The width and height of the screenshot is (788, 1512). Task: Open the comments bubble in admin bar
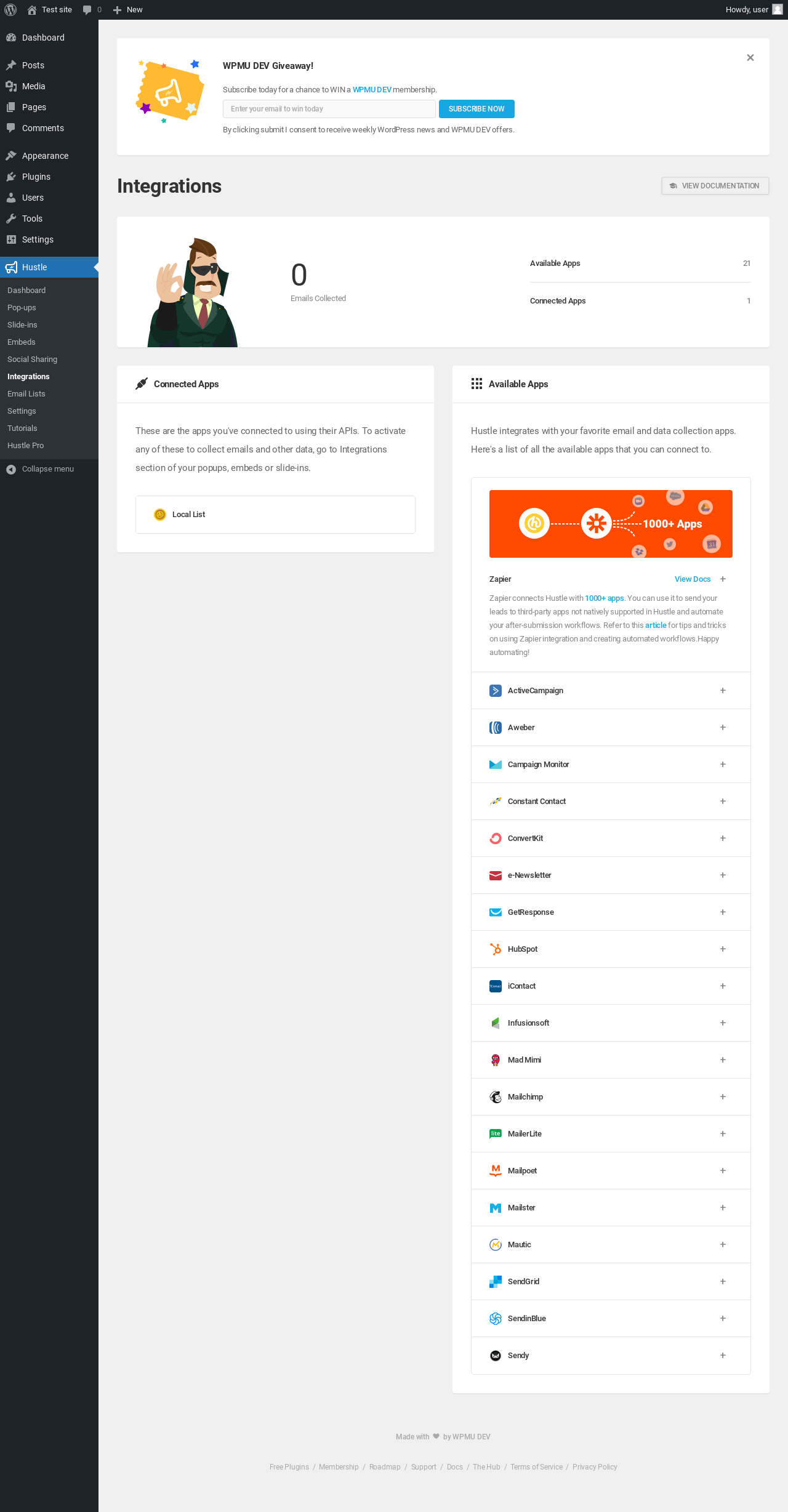[92, 10]
